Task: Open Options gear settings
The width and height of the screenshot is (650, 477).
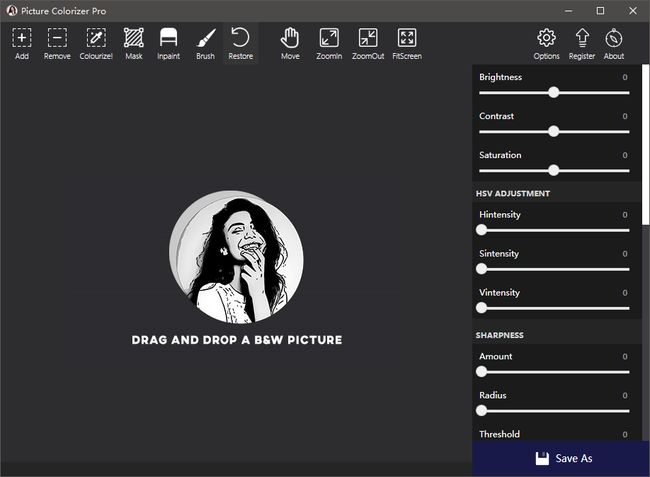Action: 546,44
